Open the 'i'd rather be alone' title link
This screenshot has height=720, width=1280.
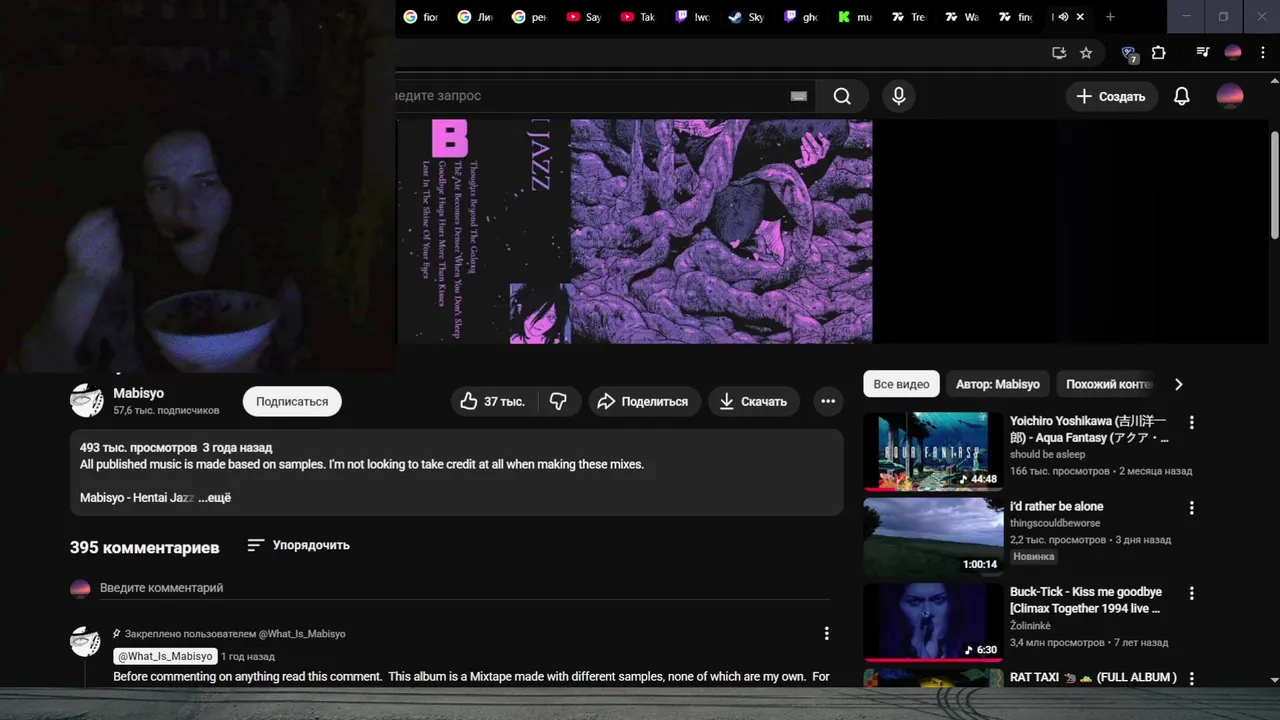(x=1057, y=507)
